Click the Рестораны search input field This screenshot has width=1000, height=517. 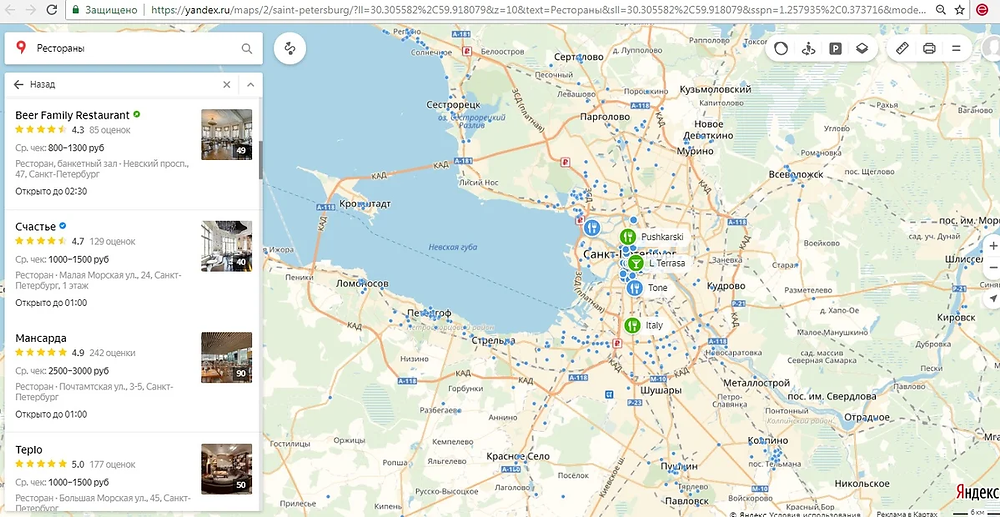tap(130, 48)
